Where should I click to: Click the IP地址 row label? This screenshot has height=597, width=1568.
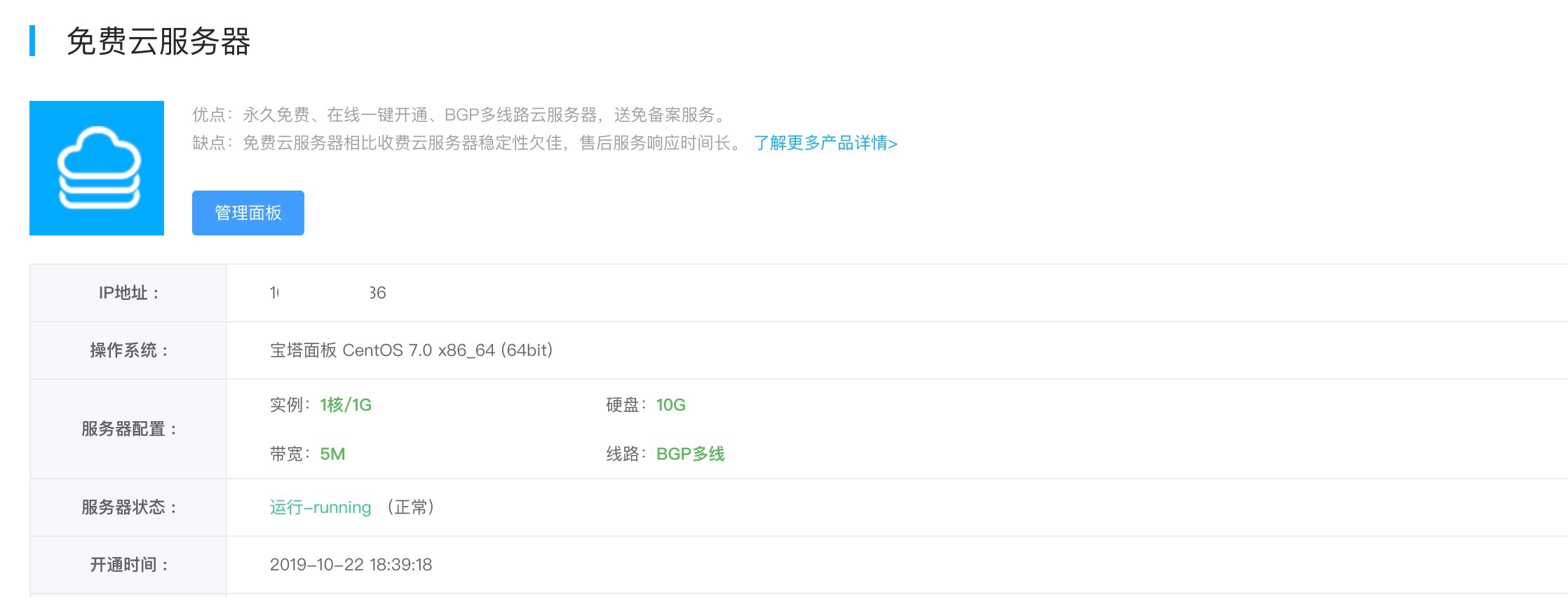128,293
